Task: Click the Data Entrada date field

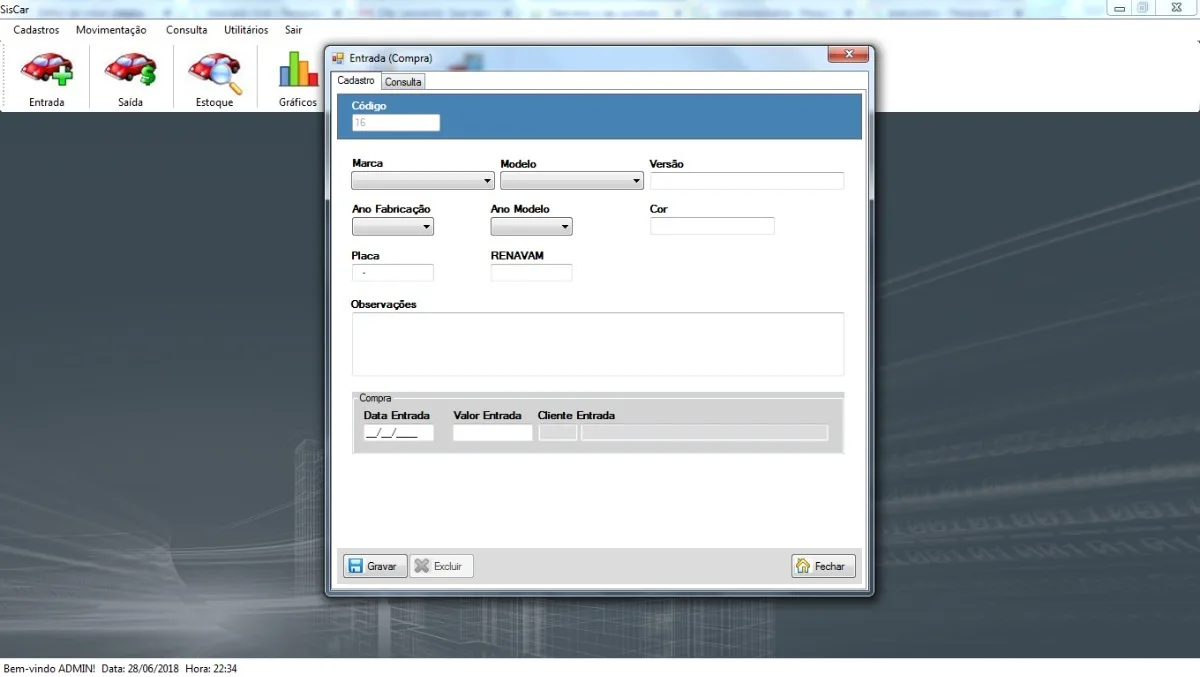Action: point(398,433)
